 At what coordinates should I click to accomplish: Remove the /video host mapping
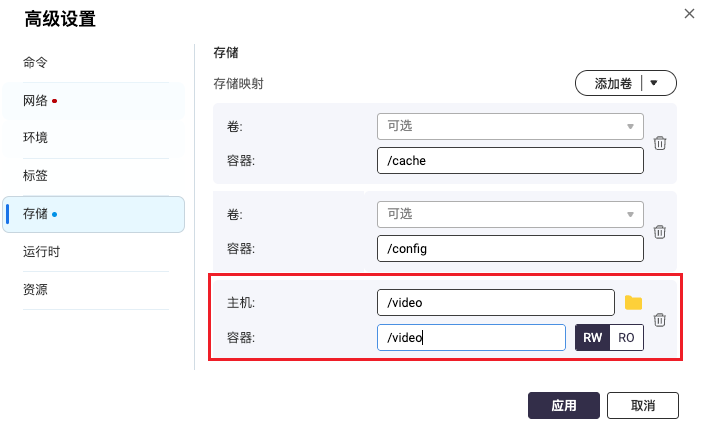pyautogui.click(x=660, y=320)
